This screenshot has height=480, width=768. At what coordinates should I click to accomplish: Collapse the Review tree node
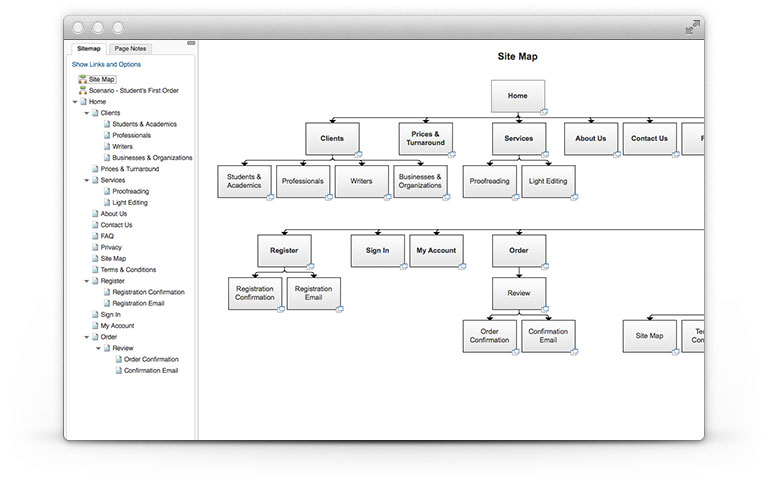(x=98, y=348)
